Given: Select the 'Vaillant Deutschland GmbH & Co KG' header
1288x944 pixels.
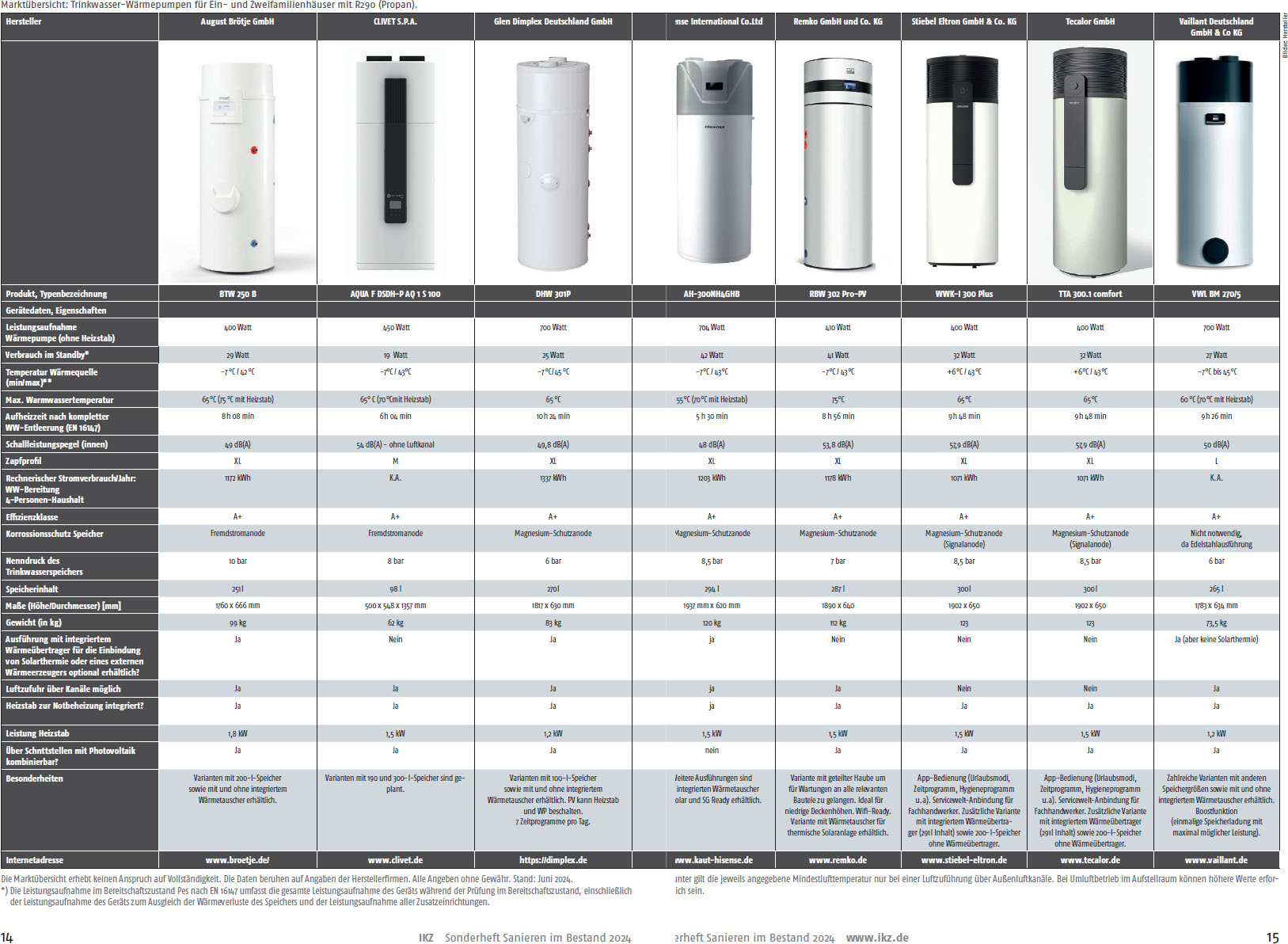Looking at the screenshot, I should [x=1216, y=27].
